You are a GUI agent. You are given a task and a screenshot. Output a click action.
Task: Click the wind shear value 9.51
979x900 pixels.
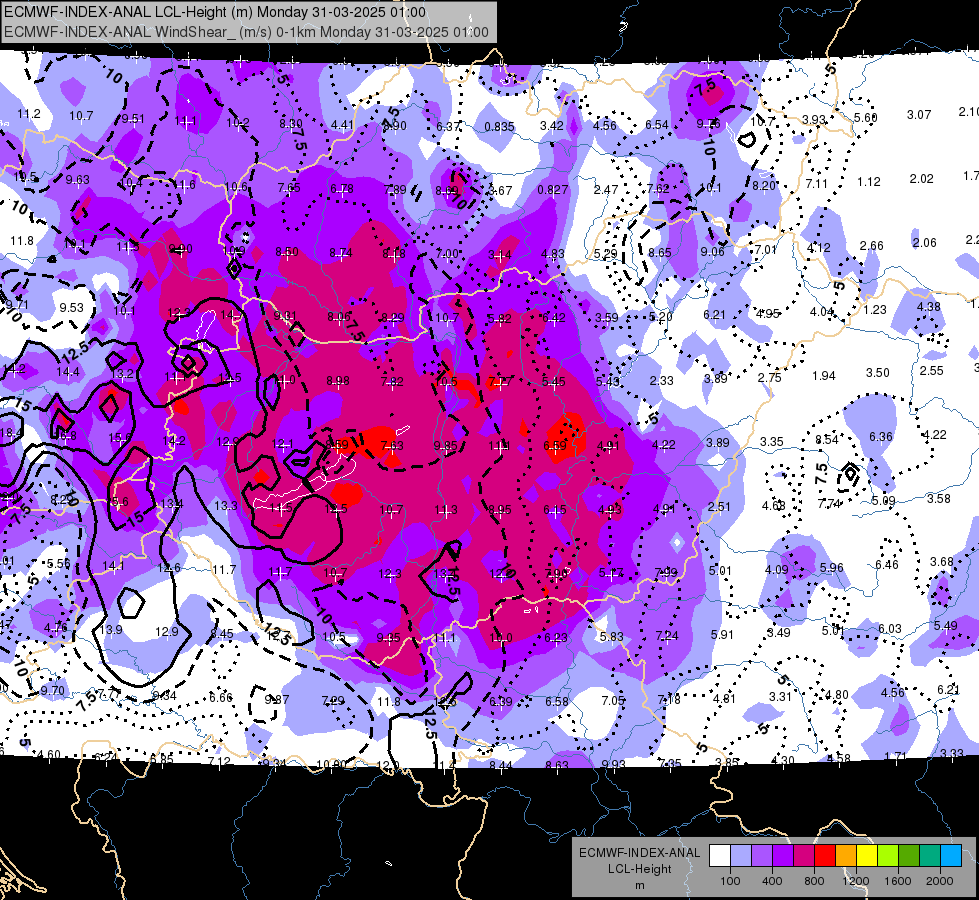tap(132, 119)
